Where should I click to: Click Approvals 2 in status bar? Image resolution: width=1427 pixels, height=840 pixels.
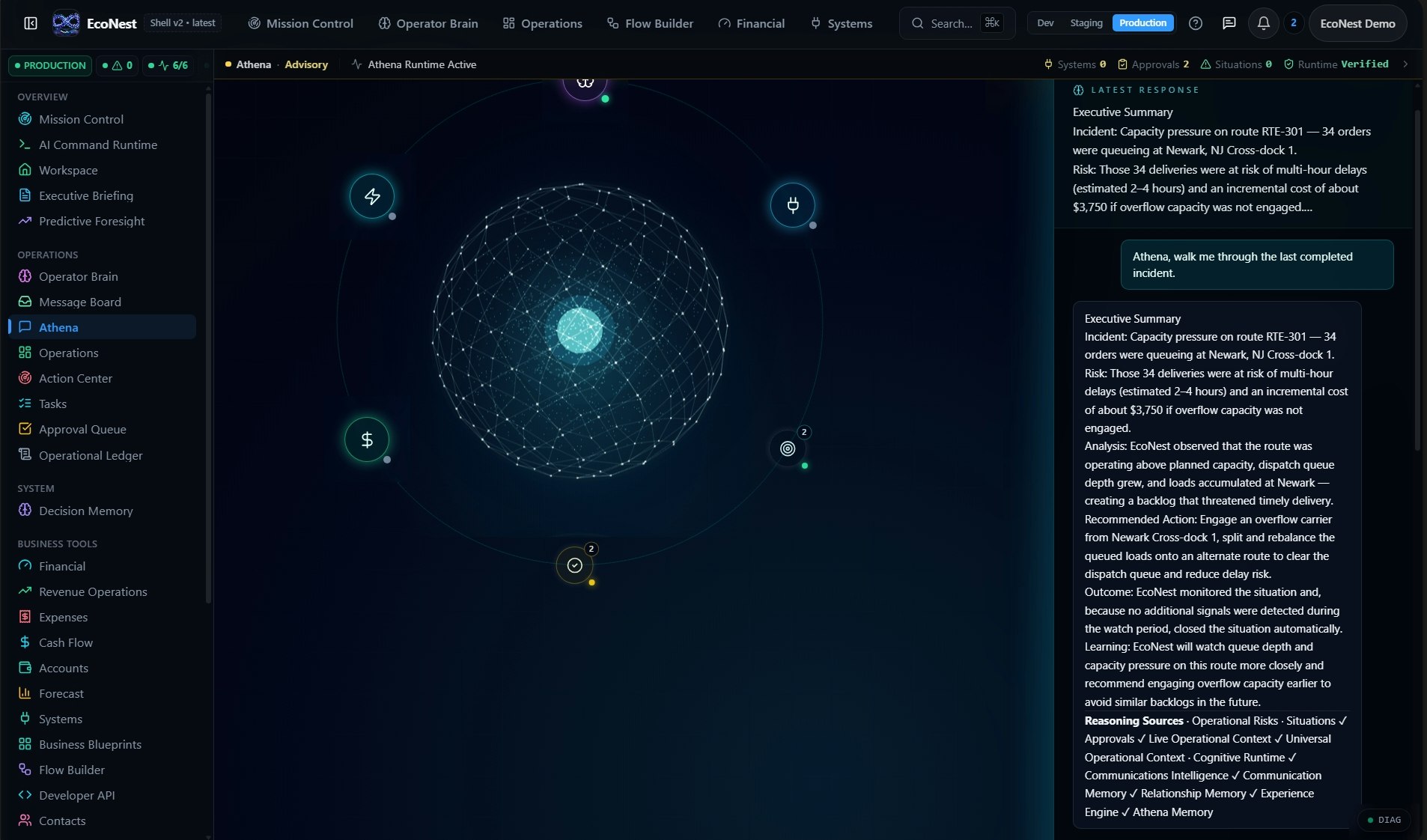(1154, 64)
